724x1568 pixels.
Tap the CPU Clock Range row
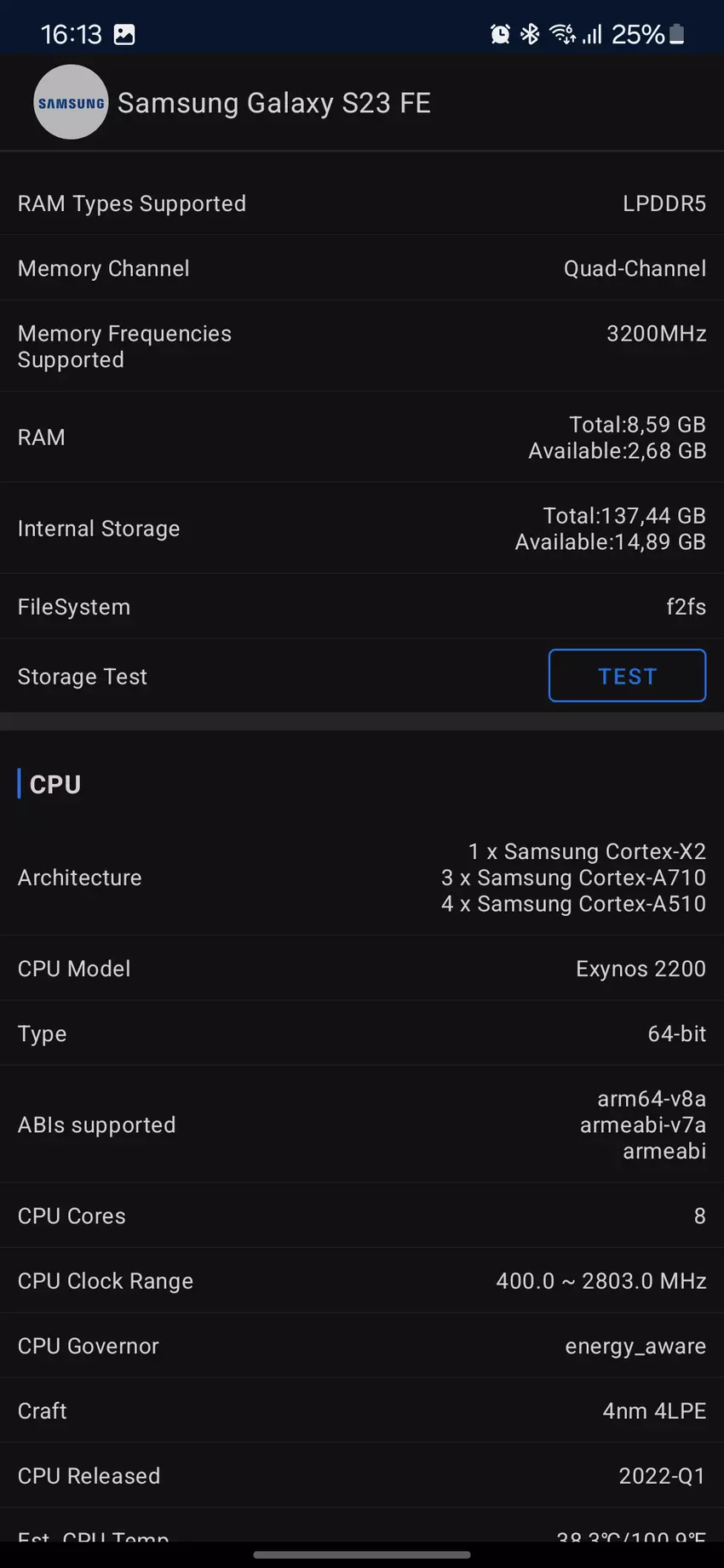(x=362, y=1281)
